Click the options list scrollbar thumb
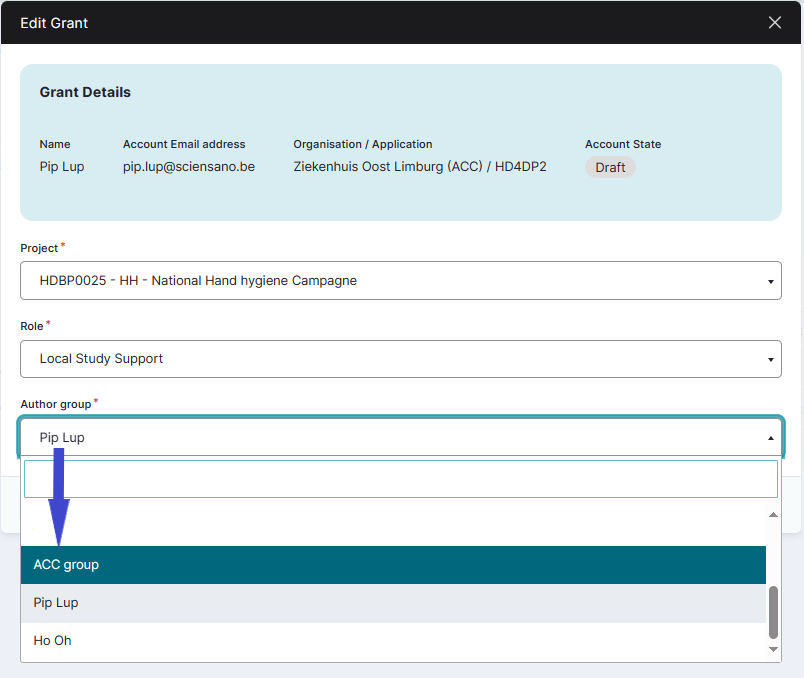This screenshot has width=804, height=678. pos(773,611)
